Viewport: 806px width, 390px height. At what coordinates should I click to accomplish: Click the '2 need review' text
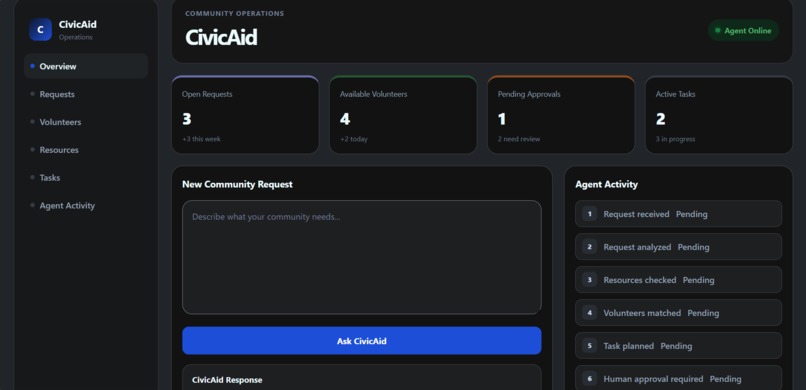[519, 139]
